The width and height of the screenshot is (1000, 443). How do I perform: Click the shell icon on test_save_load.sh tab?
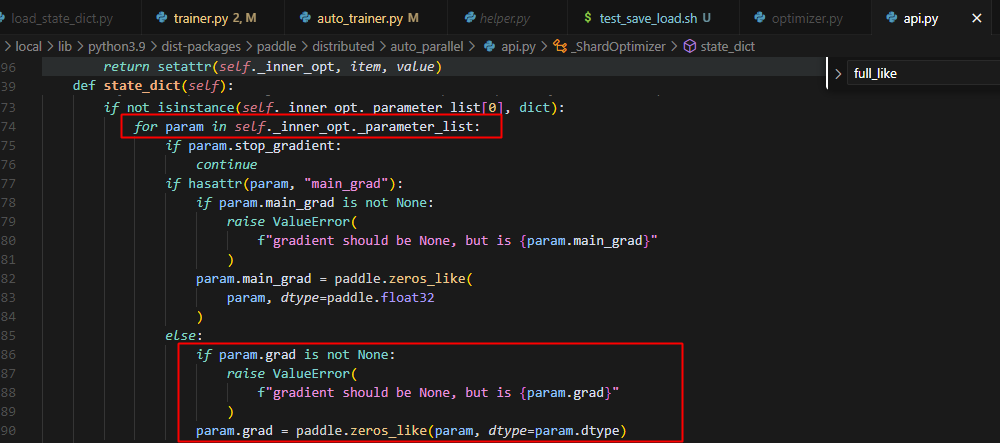(x=587, y=19)
